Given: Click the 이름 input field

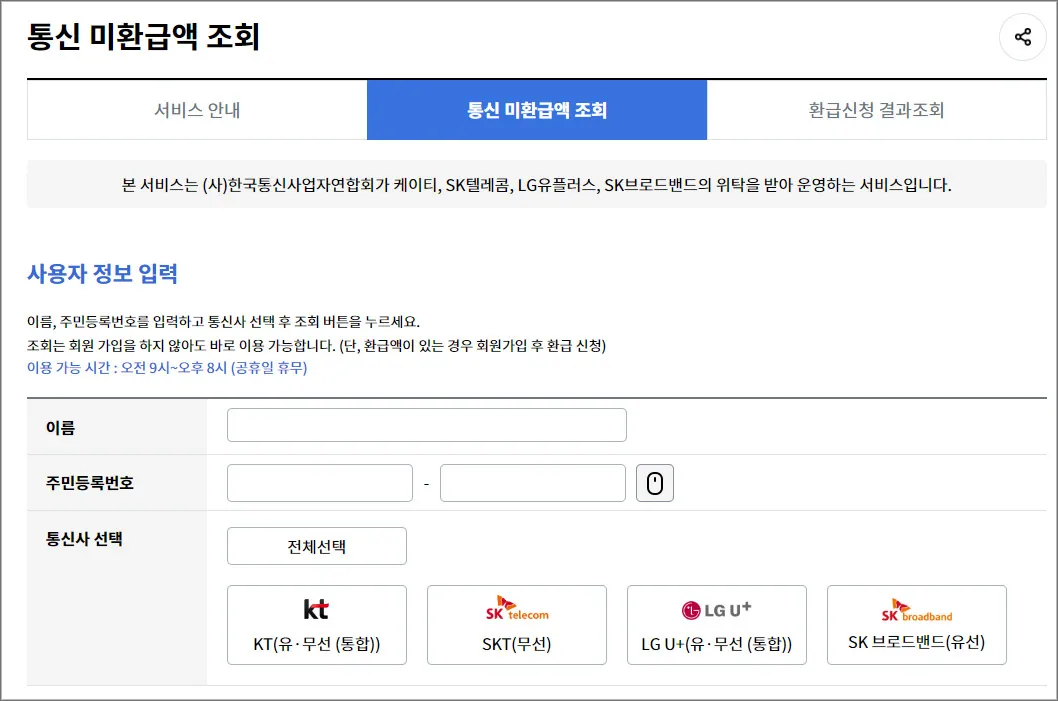Looking at the screenshot, I should (x=426, y=424).
